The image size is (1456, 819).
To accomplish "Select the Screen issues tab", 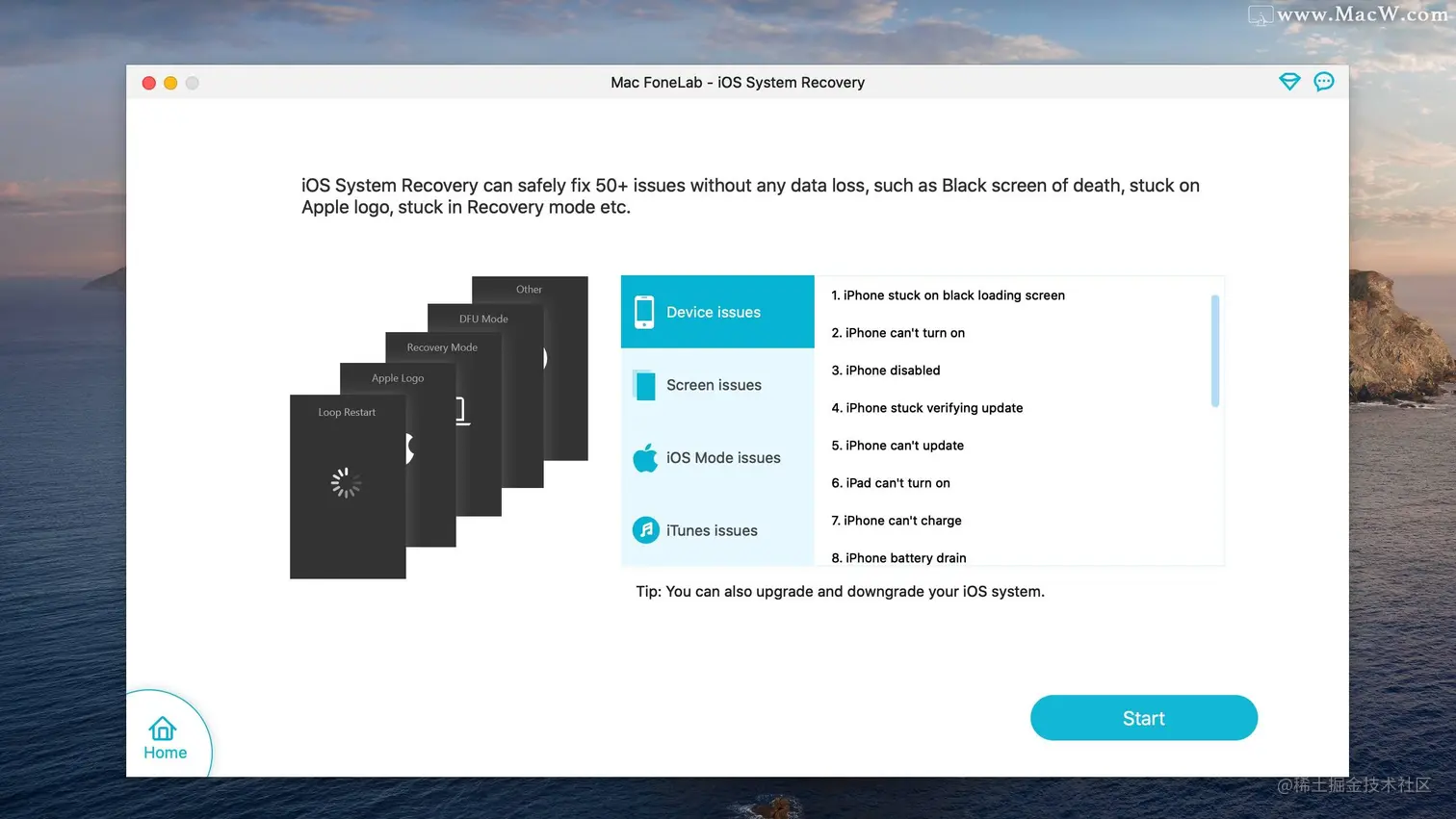I will [x=717, y=385].
